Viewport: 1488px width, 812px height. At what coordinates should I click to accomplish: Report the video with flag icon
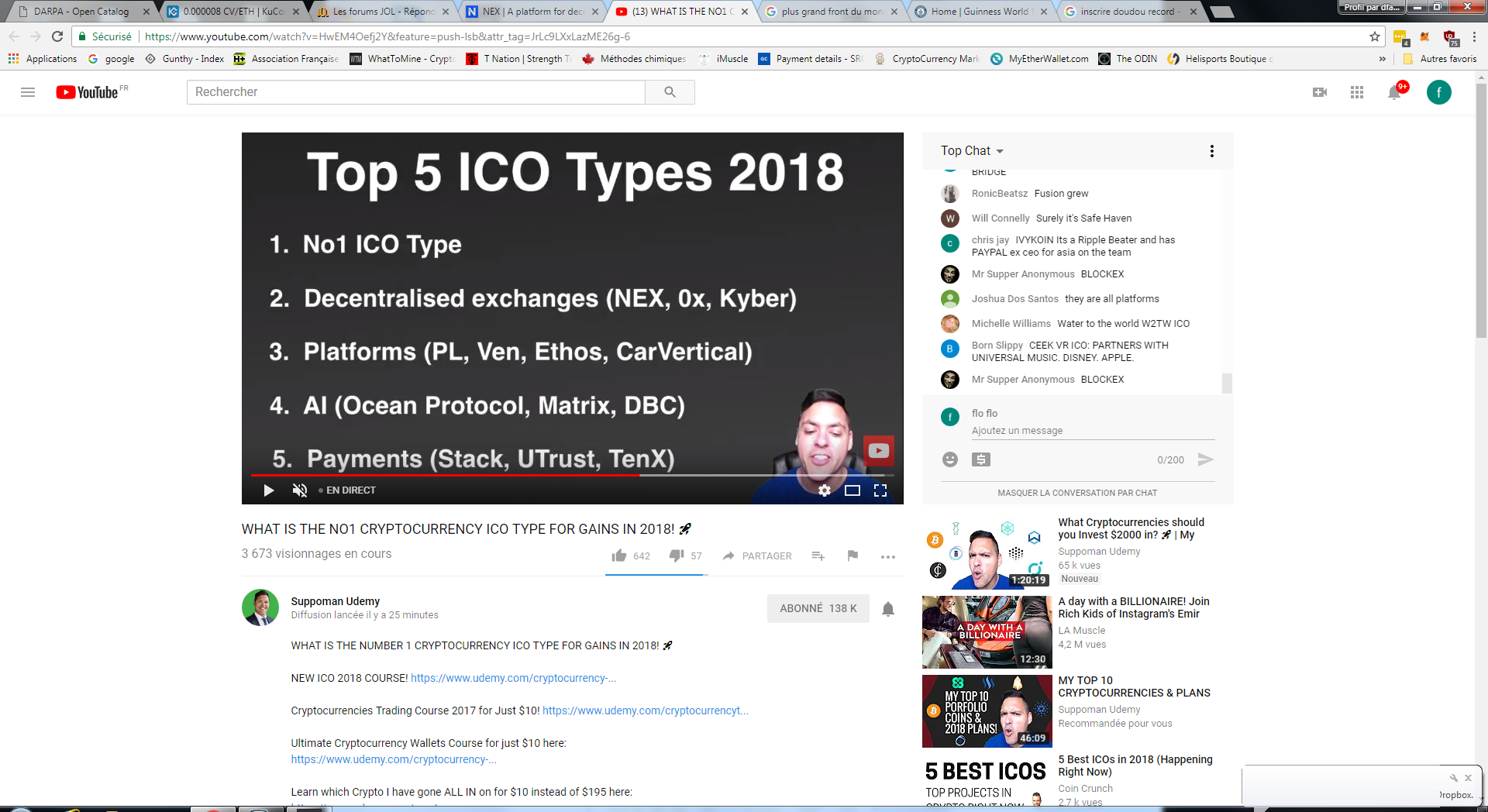coord(852,556)
